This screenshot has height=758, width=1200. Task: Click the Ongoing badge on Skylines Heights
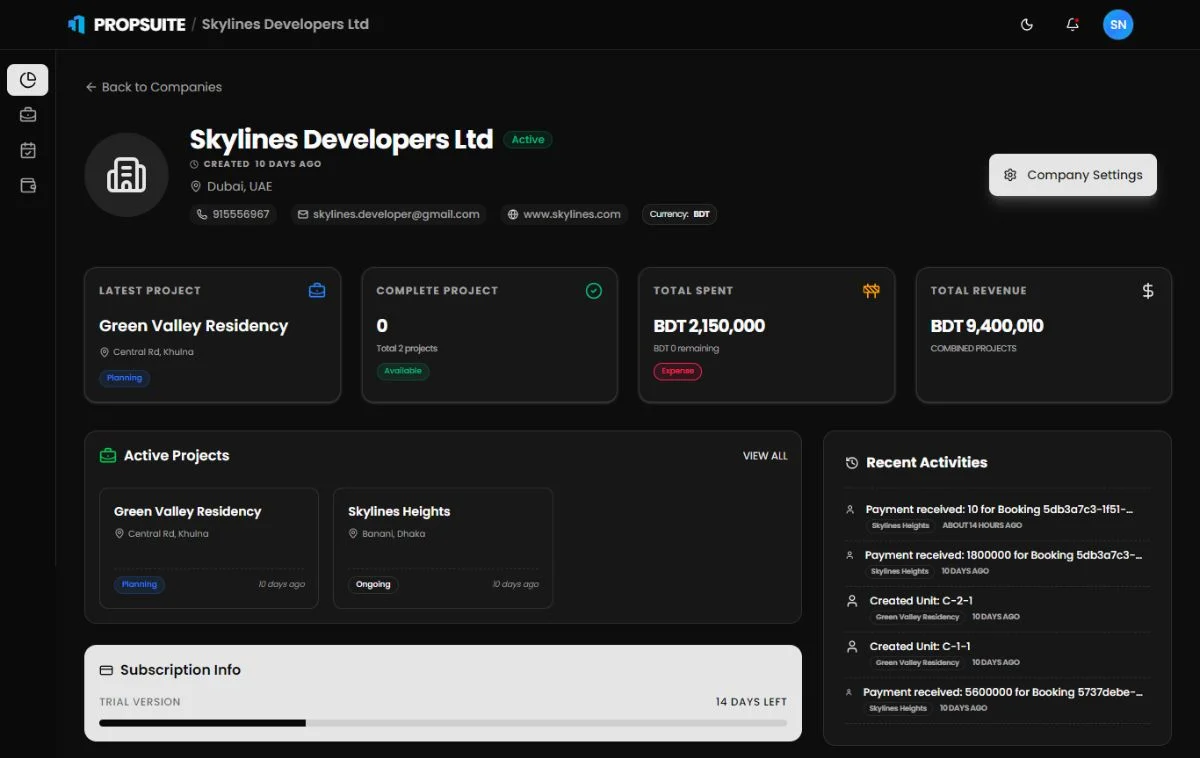(373, 585)
